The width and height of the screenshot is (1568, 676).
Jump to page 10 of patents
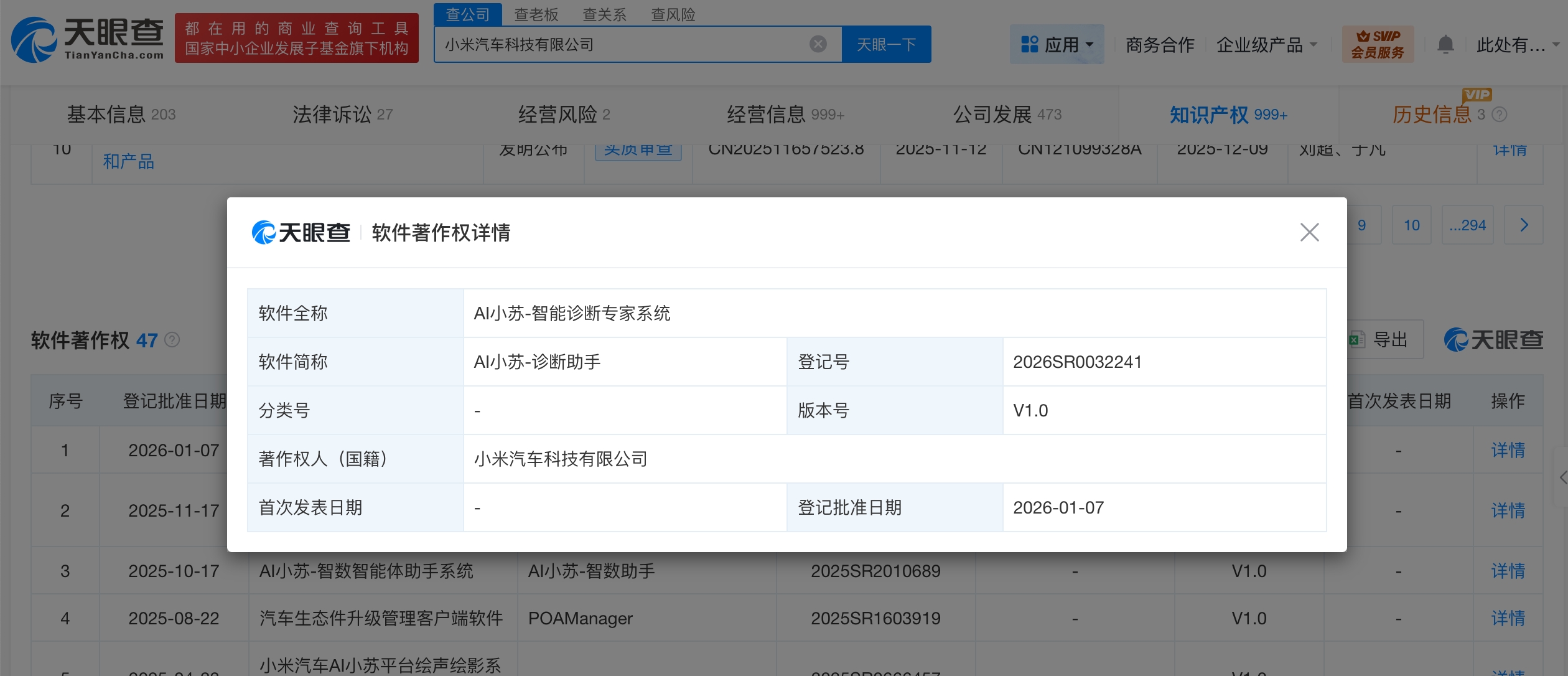coord(1411,225)
